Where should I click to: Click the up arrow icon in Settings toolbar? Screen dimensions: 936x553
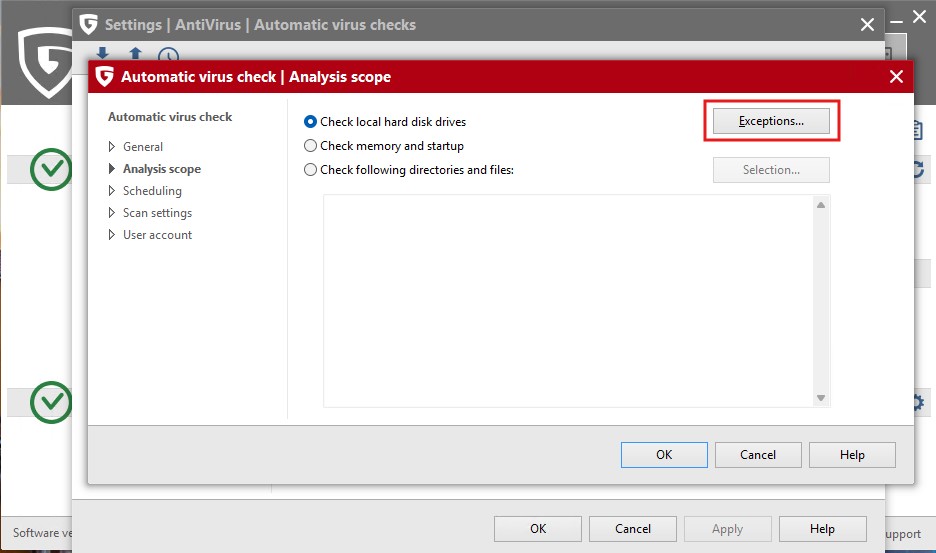136,54
